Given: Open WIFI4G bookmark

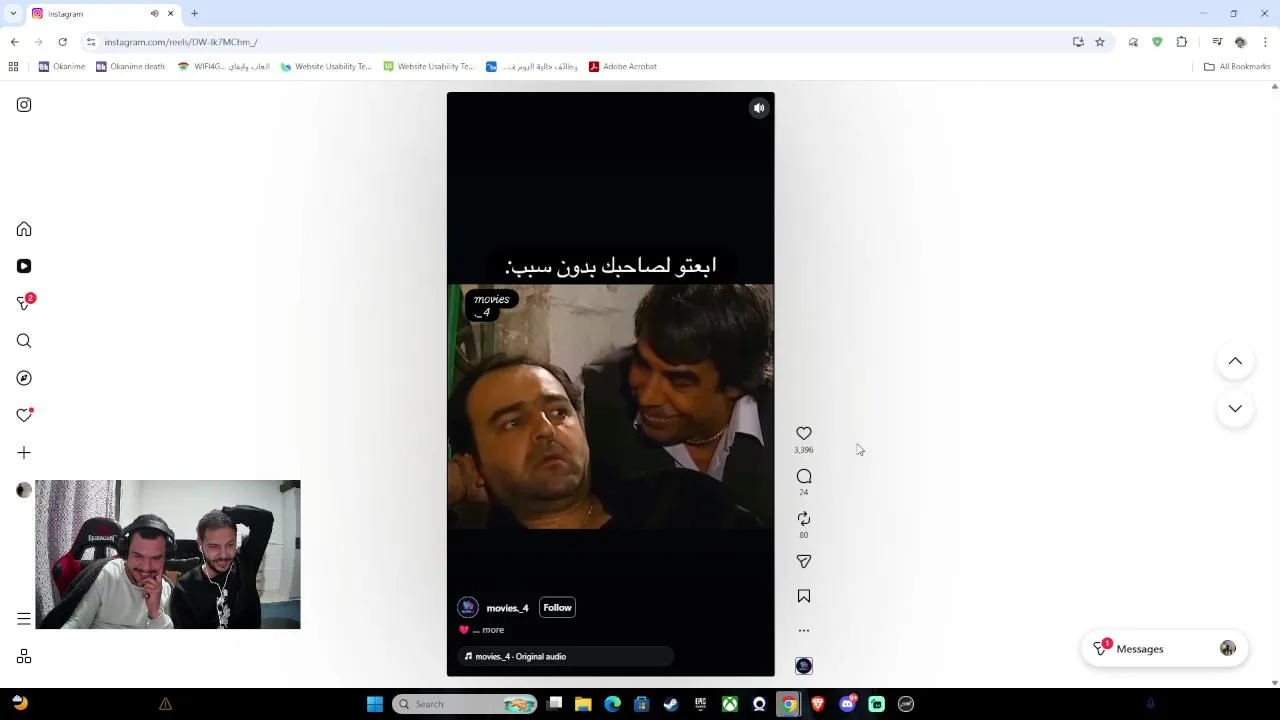Looking at the screenshot, I should click(x=223, y=67).
